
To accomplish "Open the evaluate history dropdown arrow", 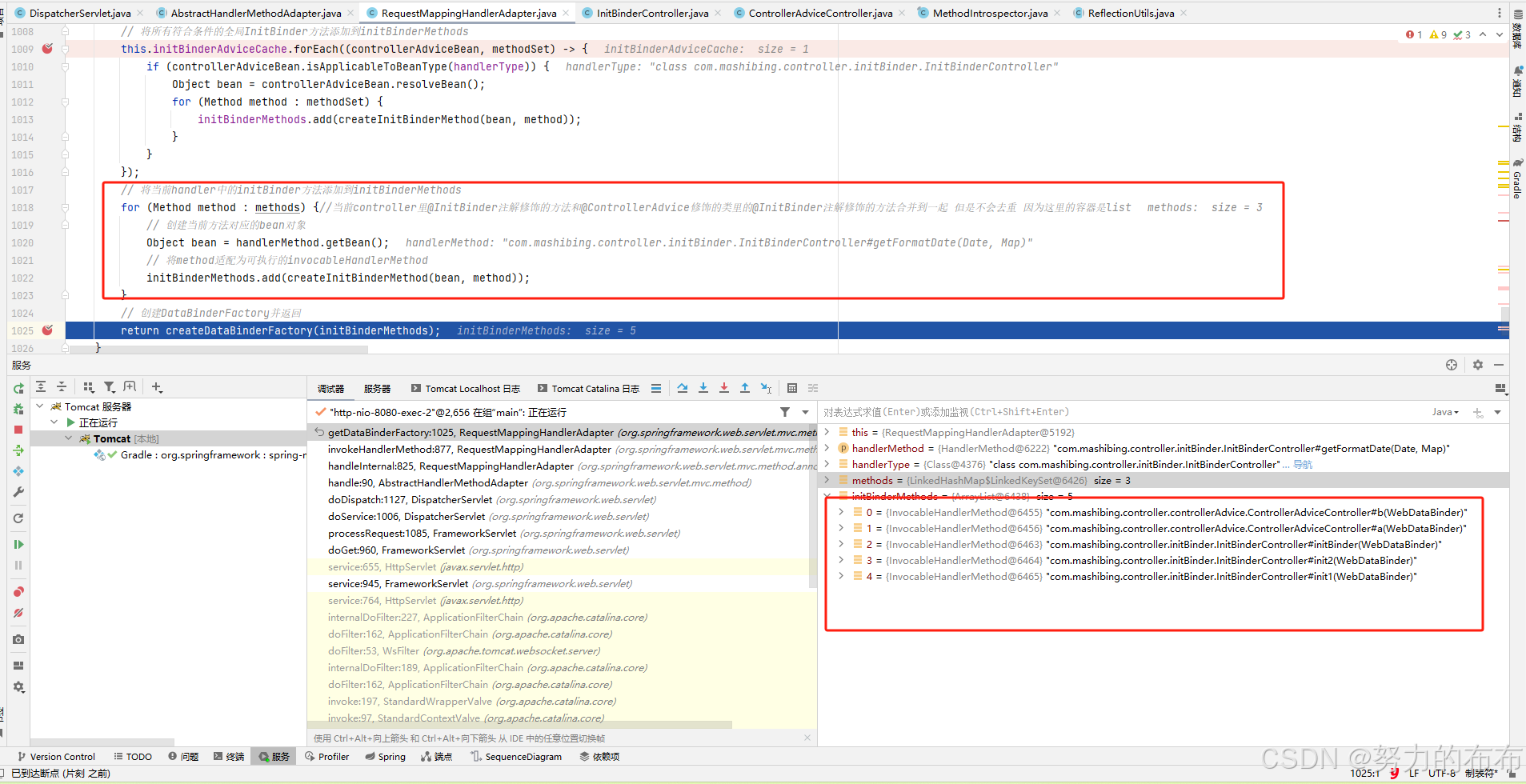I will (x=1497, y=412).
